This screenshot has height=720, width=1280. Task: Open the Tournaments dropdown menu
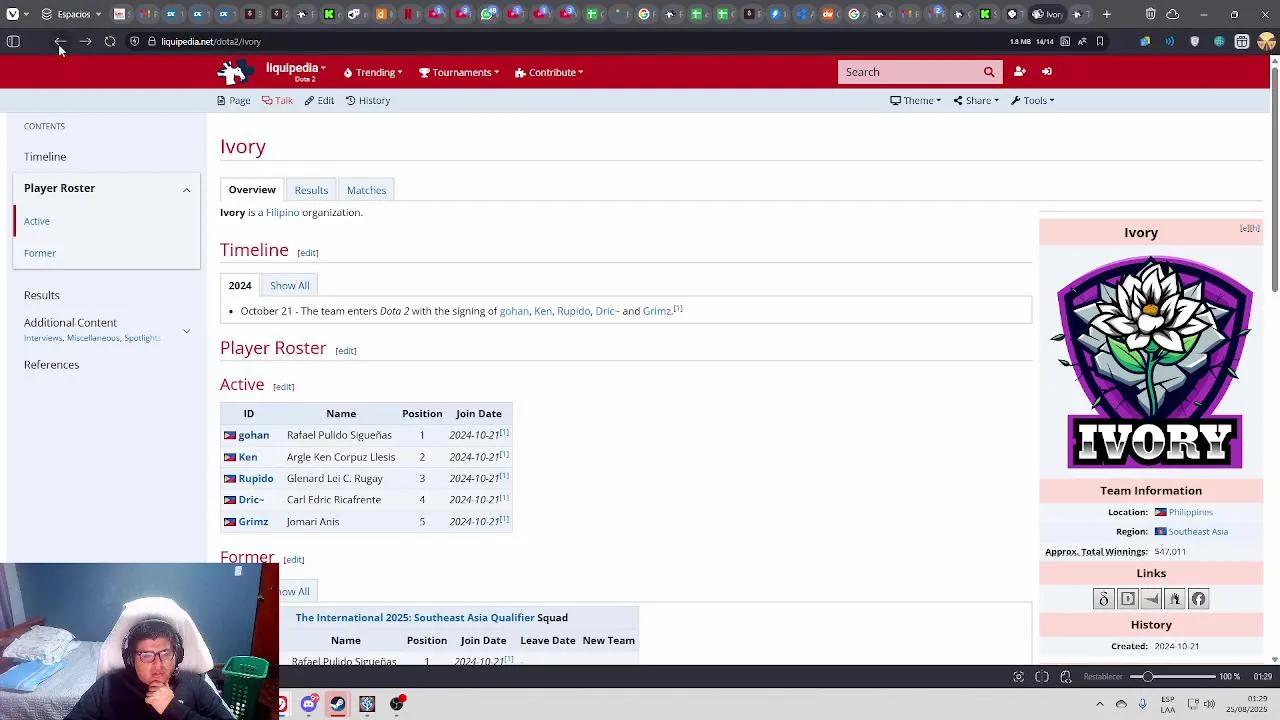[x=459, y=72]
